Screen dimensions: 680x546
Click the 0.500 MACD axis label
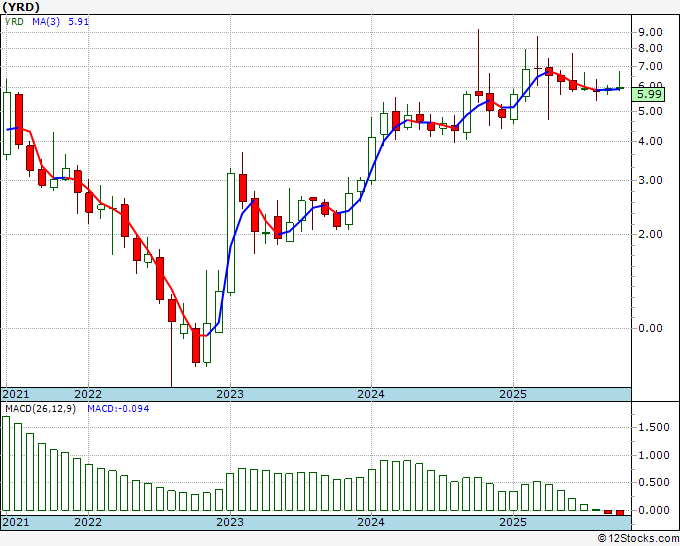point(654,483)
